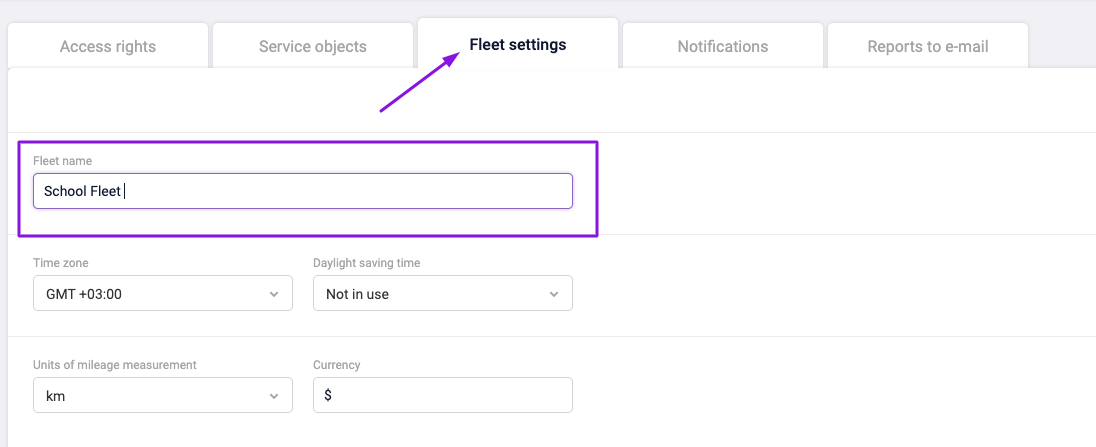Click the 'Time zone' label
The height and width of the screenshot is (447, 1096).
coord(61,263)
